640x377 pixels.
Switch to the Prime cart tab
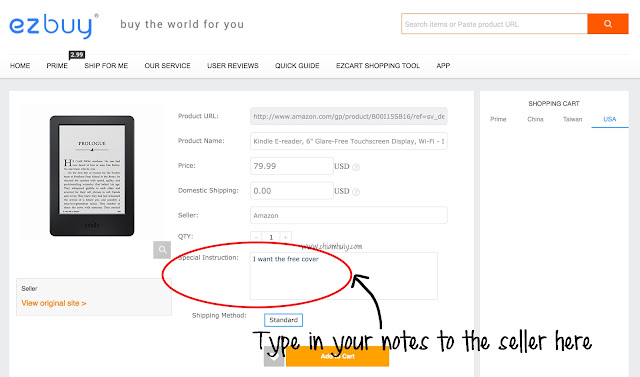[498, 119]
